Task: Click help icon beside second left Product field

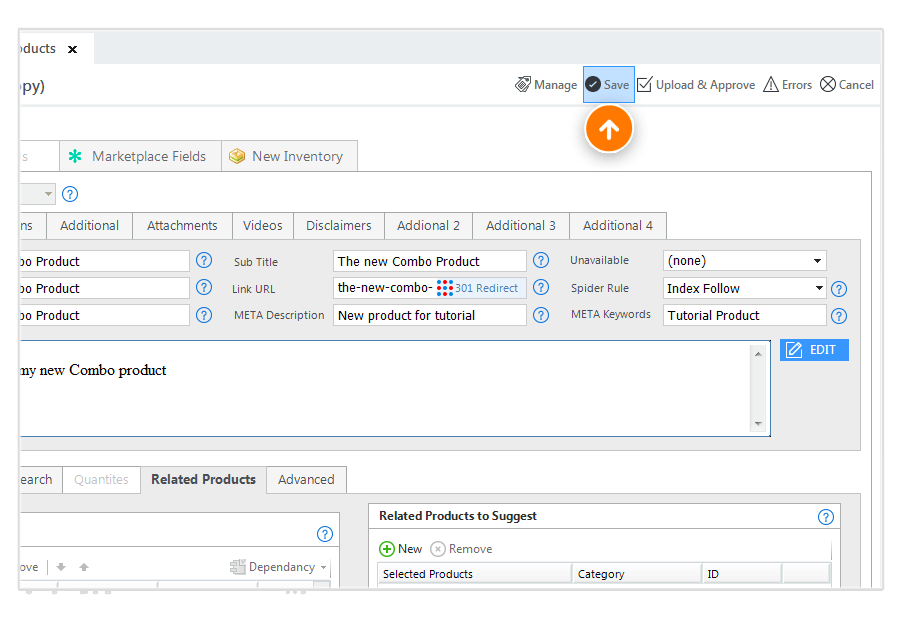Action: [204, 287]
